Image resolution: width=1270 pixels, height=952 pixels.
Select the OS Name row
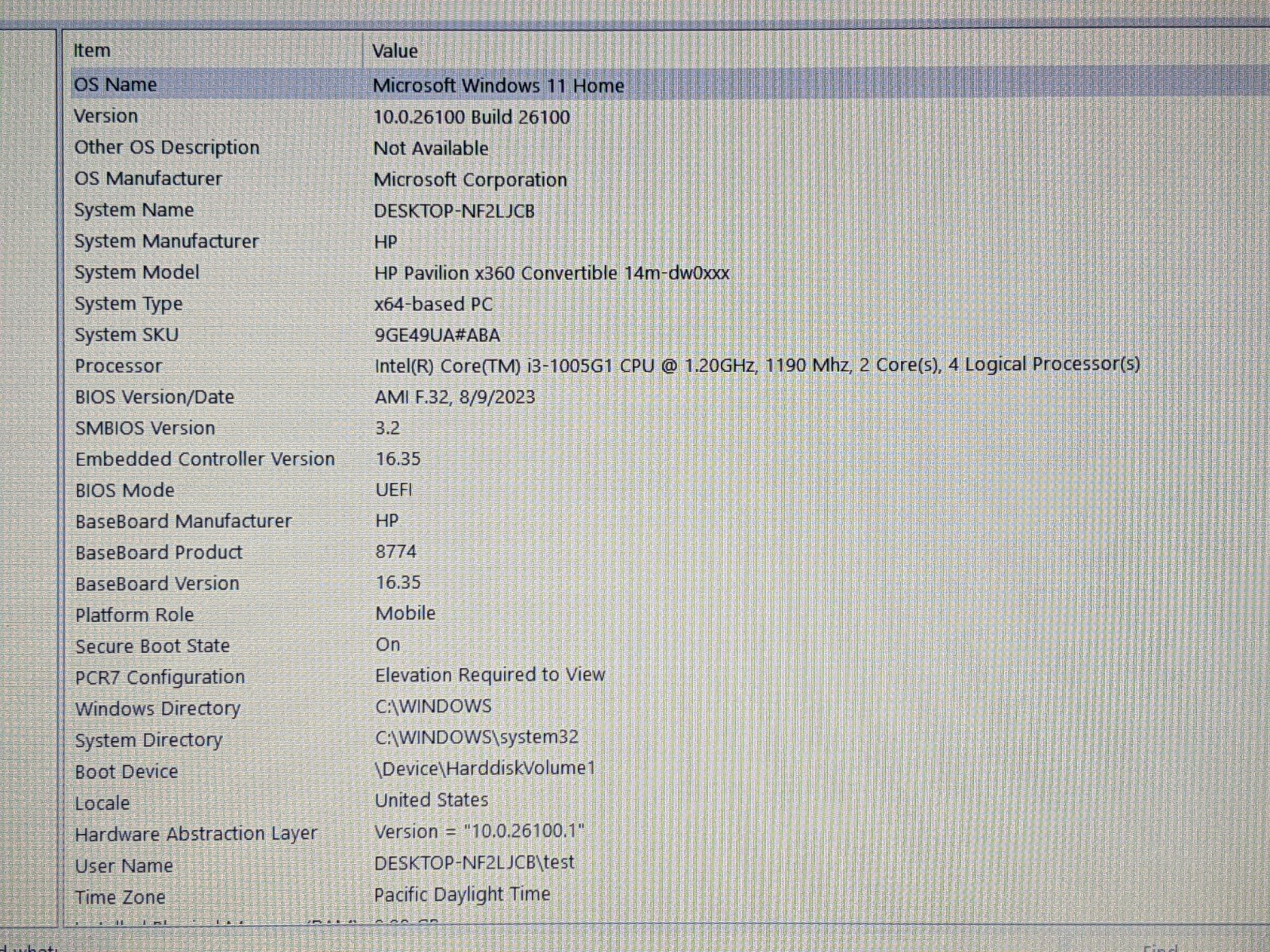(x=116, y=85)
